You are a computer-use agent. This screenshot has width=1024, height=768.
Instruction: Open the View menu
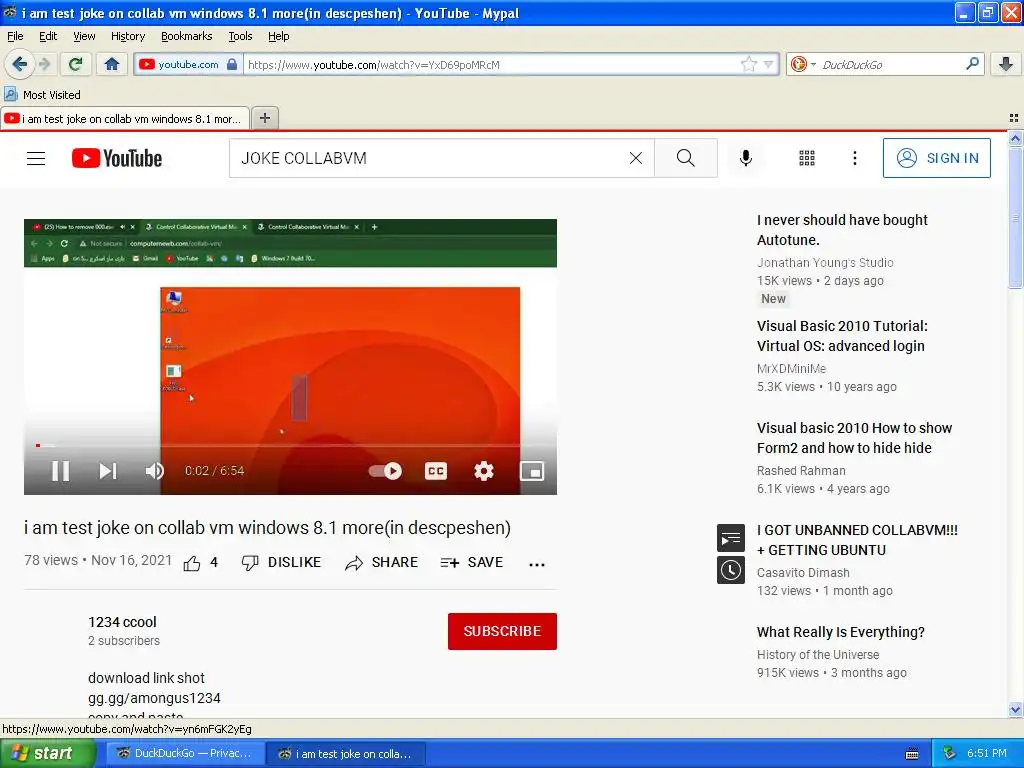tap(84, 36)
